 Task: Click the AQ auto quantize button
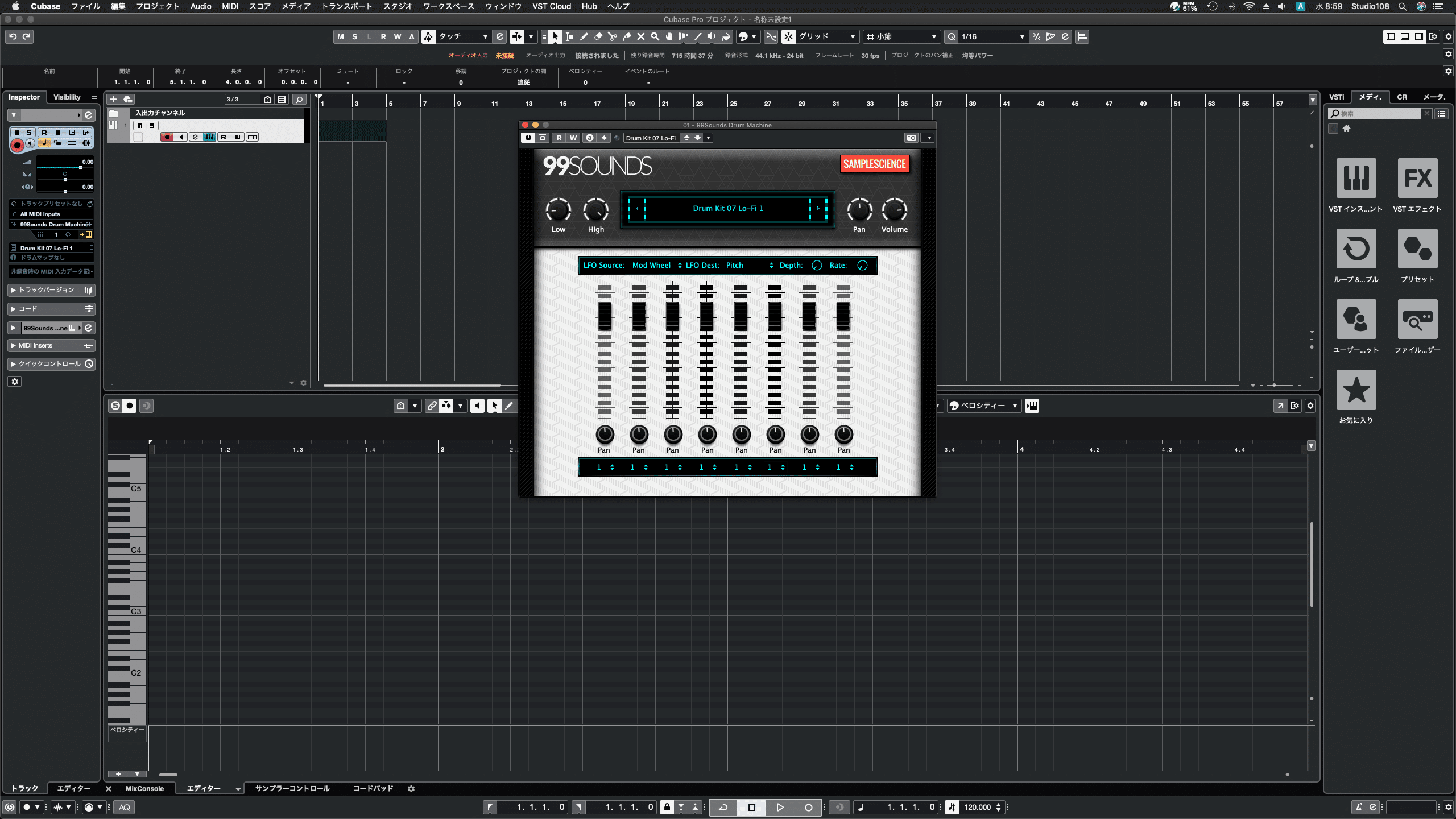(x=125, y=807)
